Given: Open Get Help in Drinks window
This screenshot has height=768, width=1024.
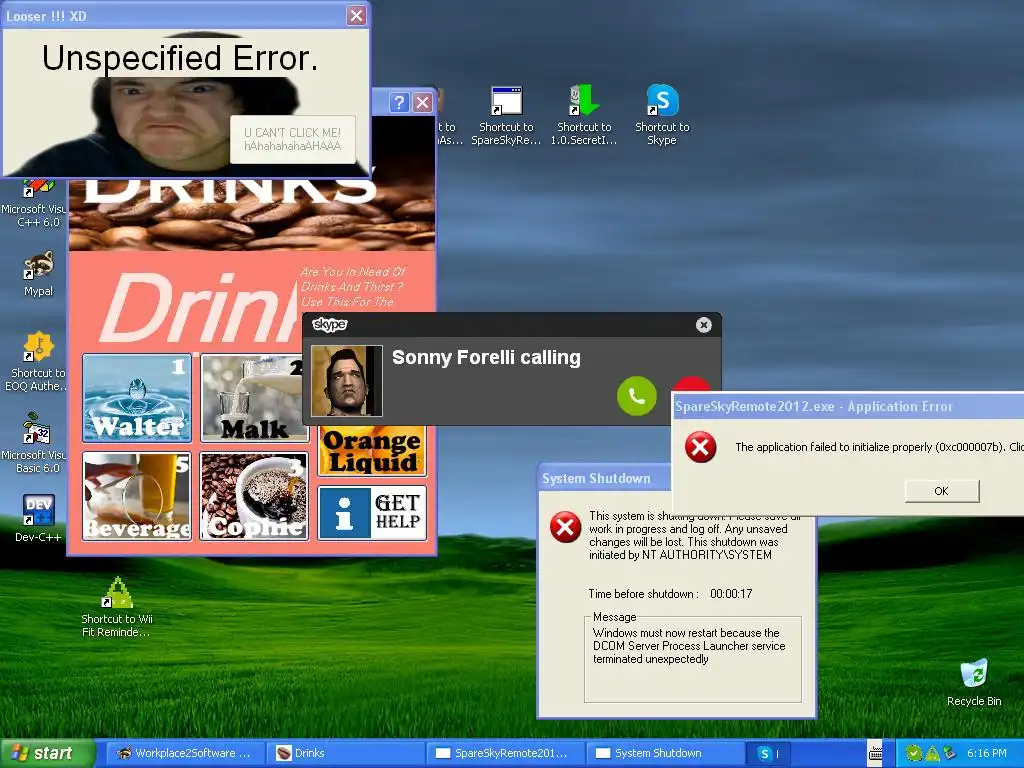Looking at the screenshot, I should [x=372, y=513].
